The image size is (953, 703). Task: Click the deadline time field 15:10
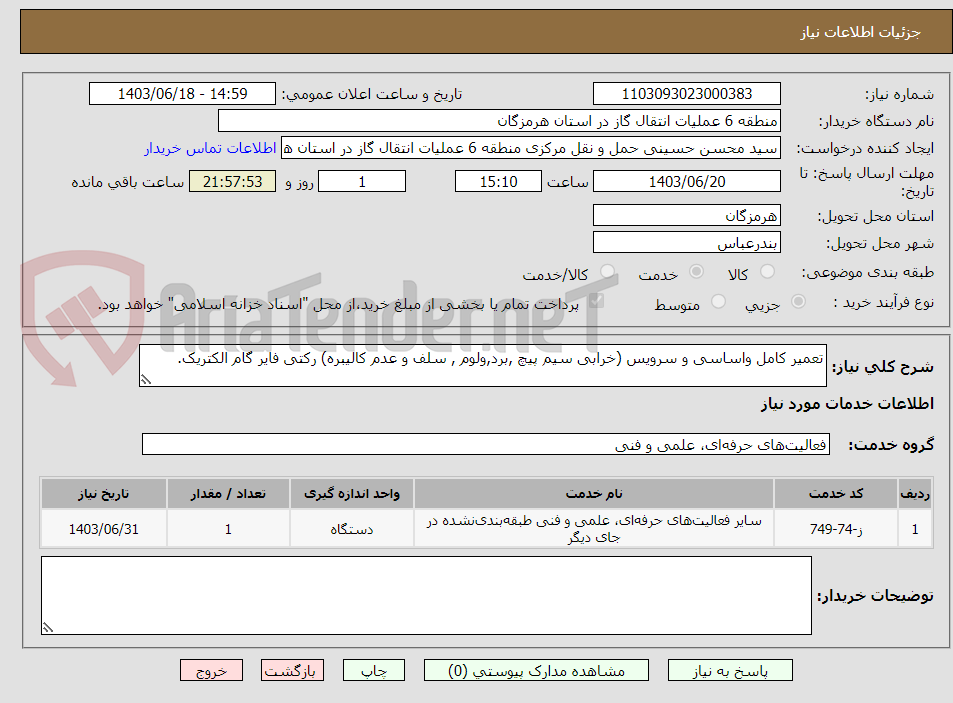498,181
